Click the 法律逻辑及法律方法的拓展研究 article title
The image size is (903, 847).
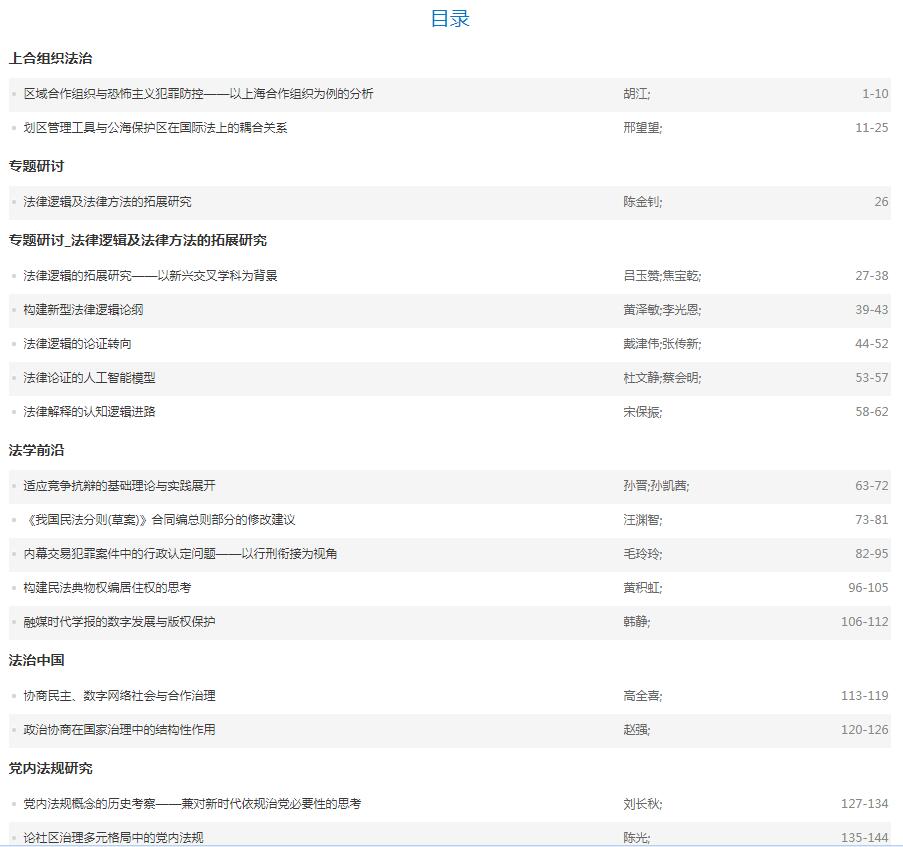[x=107, y=202]
